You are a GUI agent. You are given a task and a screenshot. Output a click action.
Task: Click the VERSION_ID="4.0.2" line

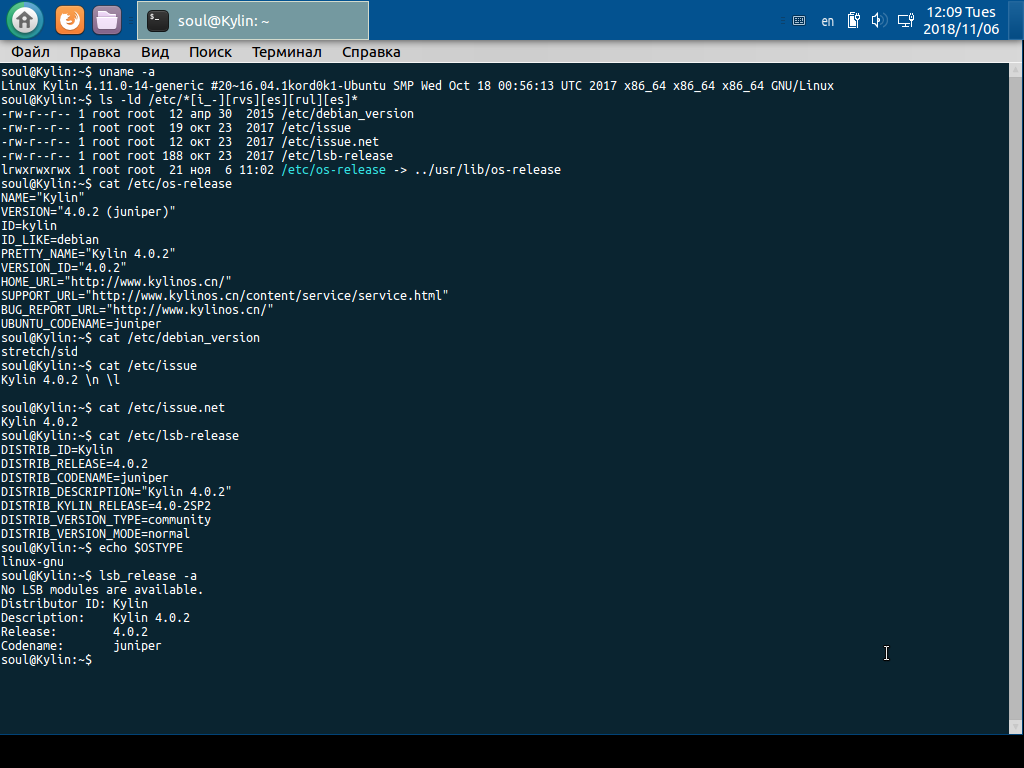pos(63,268)
